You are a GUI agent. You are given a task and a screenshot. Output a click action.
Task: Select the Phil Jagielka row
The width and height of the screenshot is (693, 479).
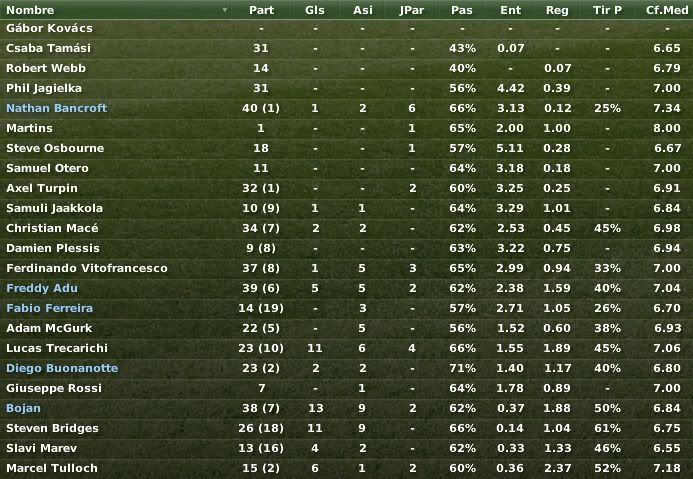click(346, 88)
